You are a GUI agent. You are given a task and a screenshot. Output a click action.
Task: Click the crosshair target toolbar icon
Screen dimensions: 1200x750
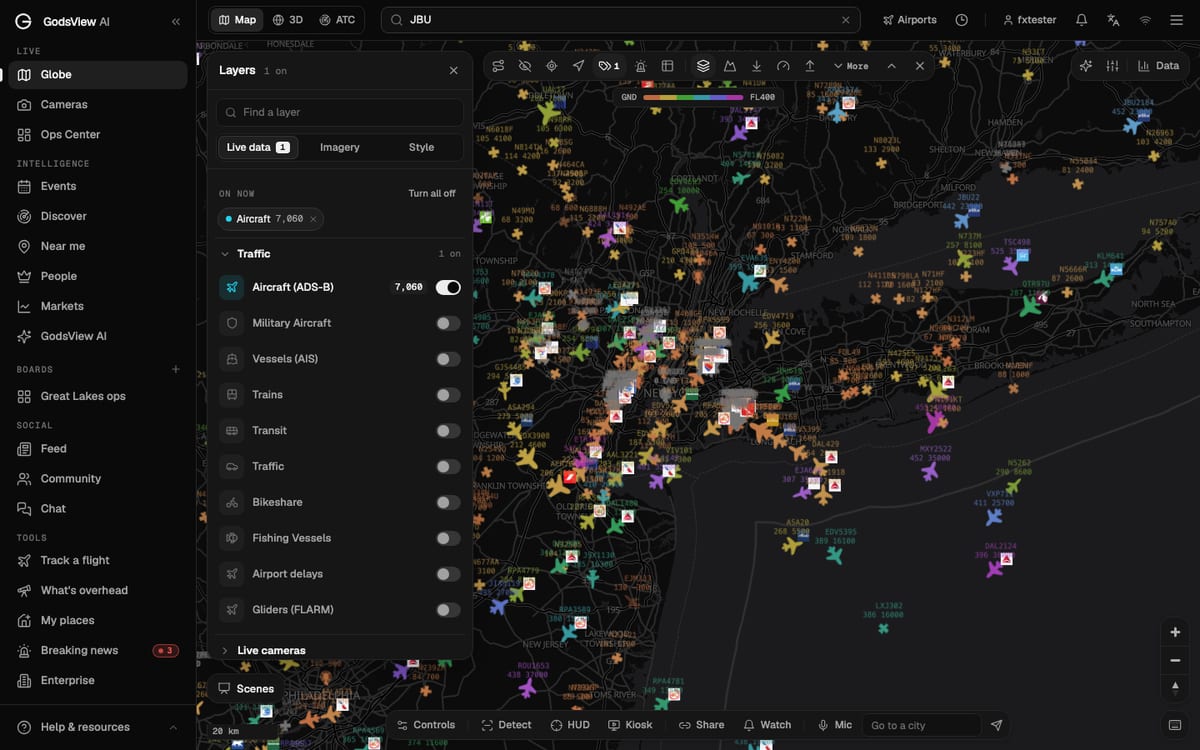pos(551,66)
